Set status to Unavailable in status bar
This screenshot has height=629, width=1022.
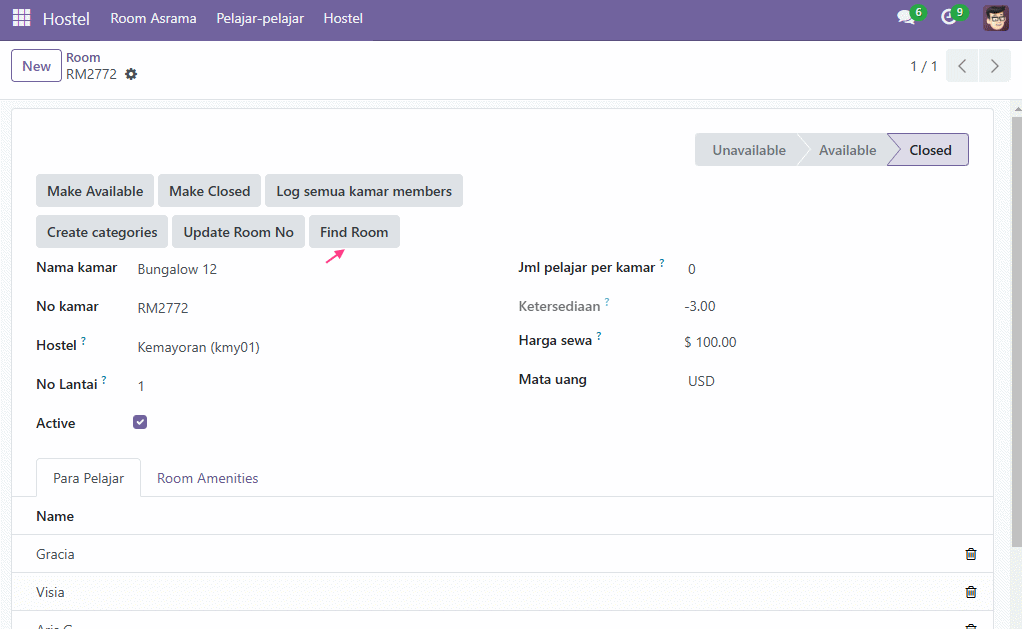(x=748, y=150)
